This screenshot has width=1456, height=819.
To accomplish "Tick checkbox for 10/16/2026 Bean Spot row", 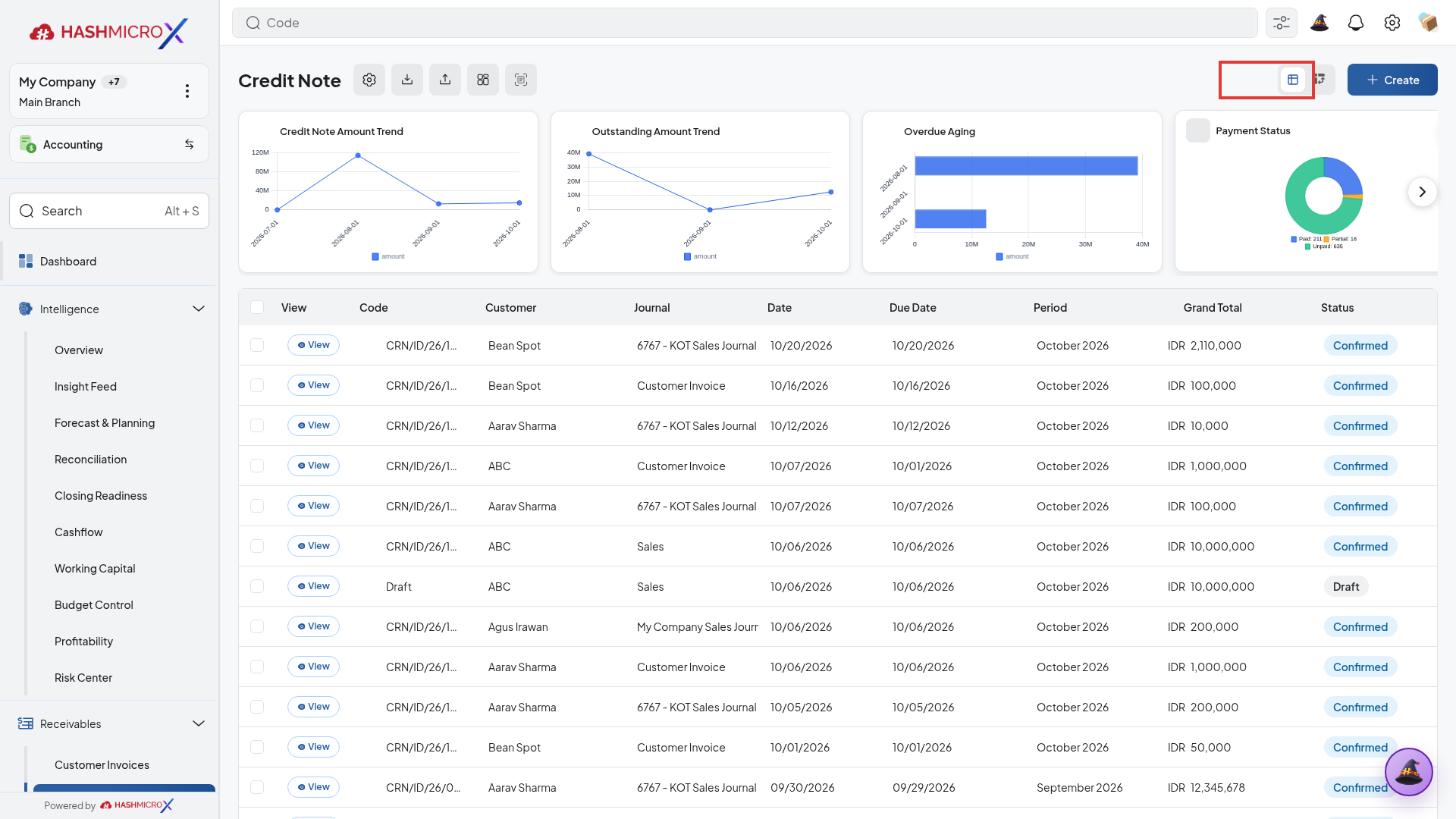I will [257, 385].
